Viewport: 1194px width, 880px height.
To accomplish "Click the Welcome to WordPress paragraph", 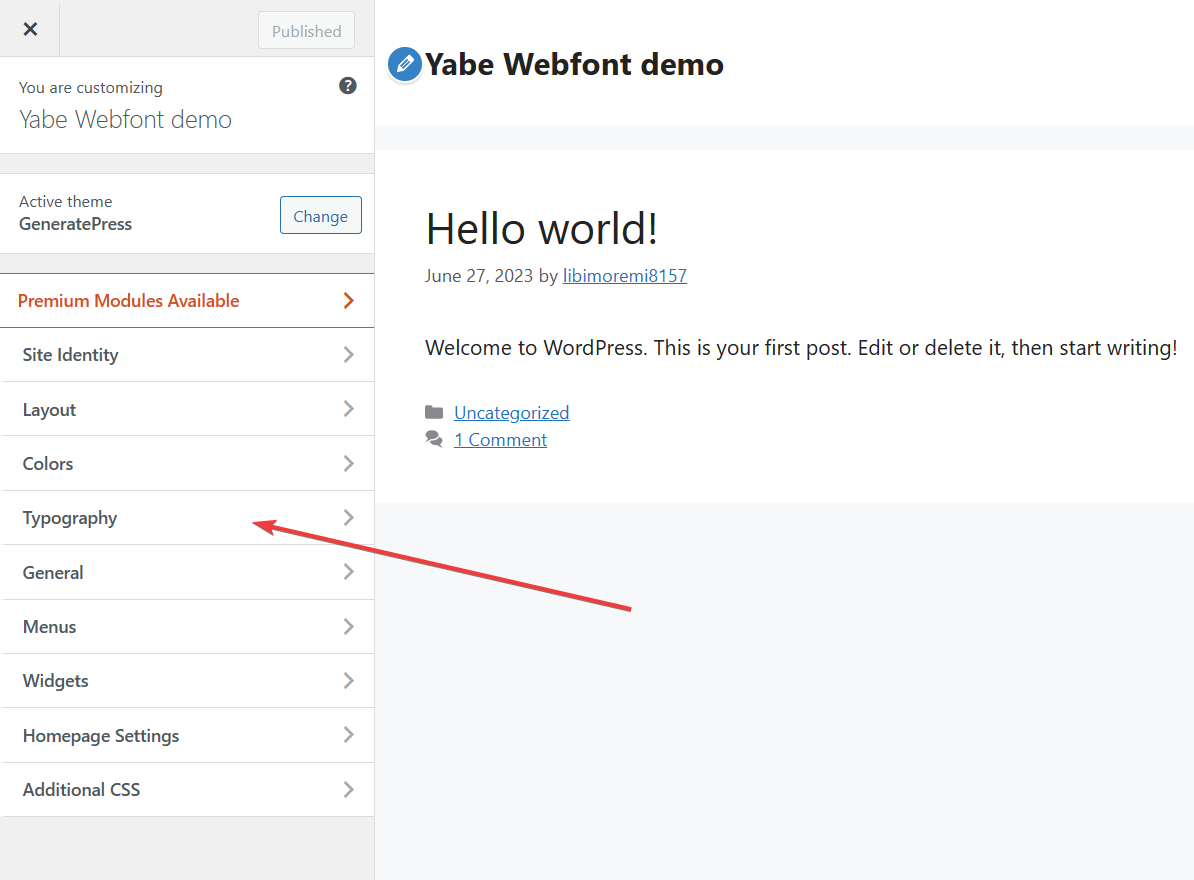I will 801,348.
